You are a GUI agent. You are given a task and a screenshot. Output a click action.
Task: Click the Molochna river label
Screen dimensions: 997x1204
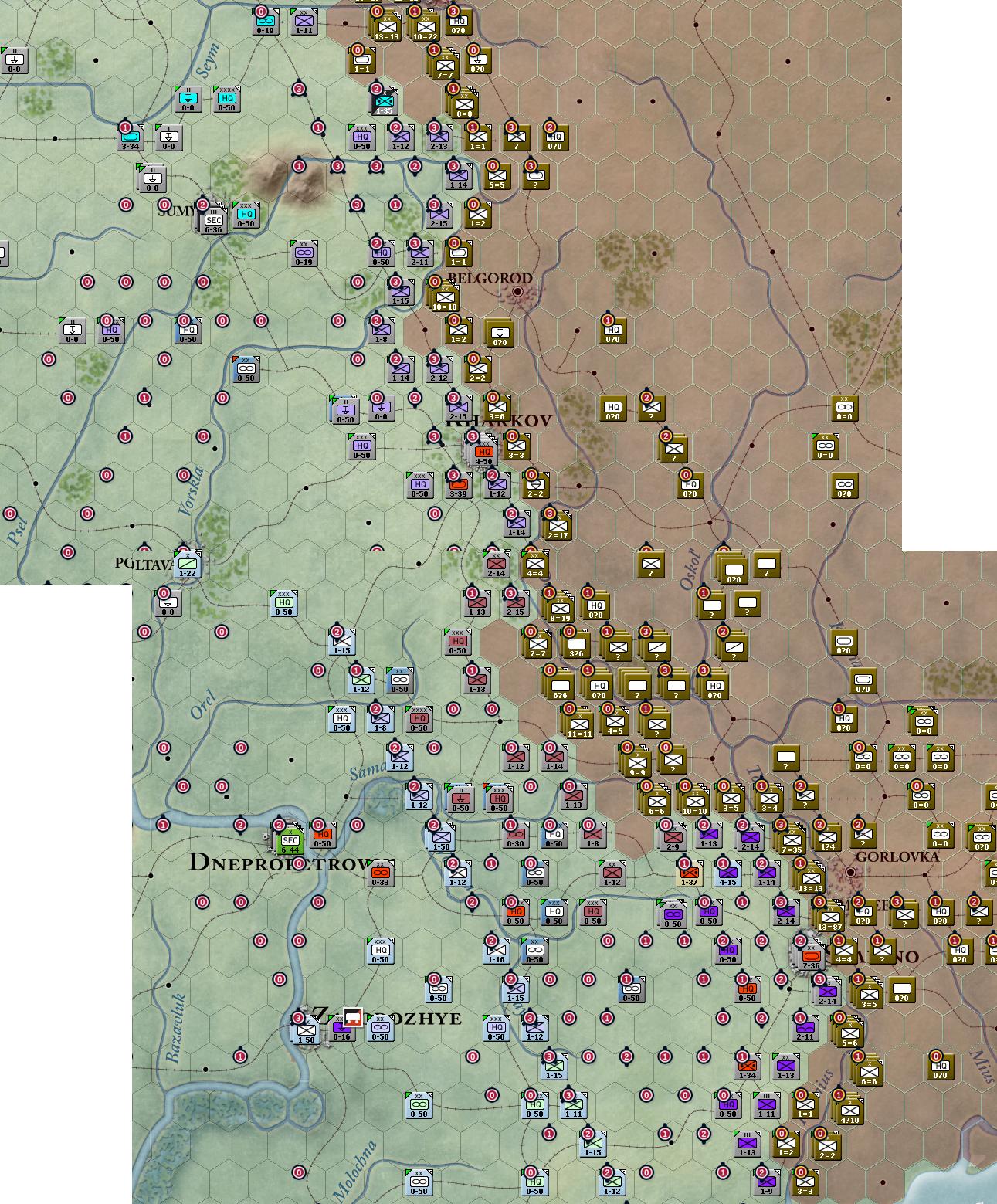click(354, 1170)
